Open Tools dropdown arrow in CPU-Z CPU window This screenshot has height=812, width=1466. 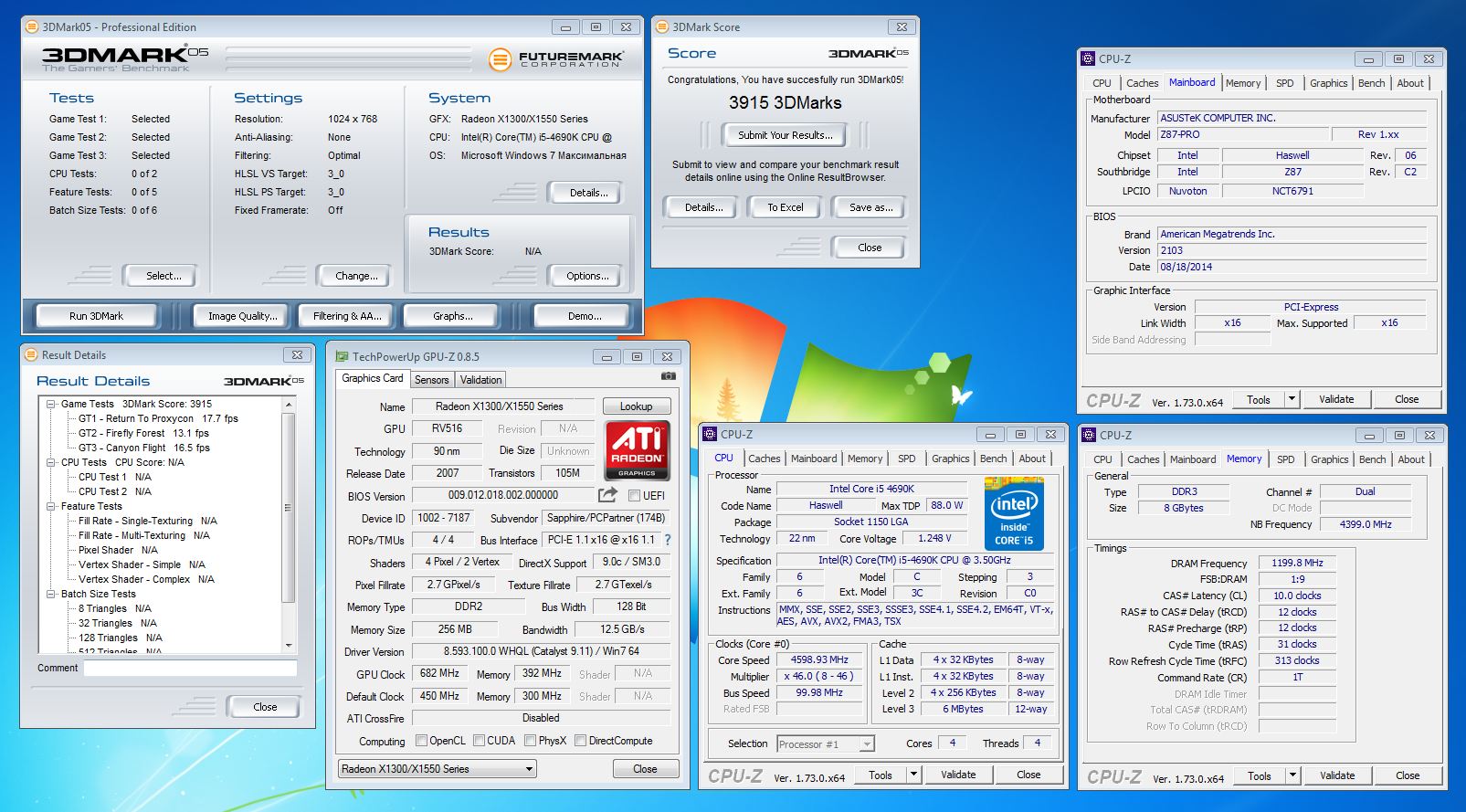click(x=913, y=775)
